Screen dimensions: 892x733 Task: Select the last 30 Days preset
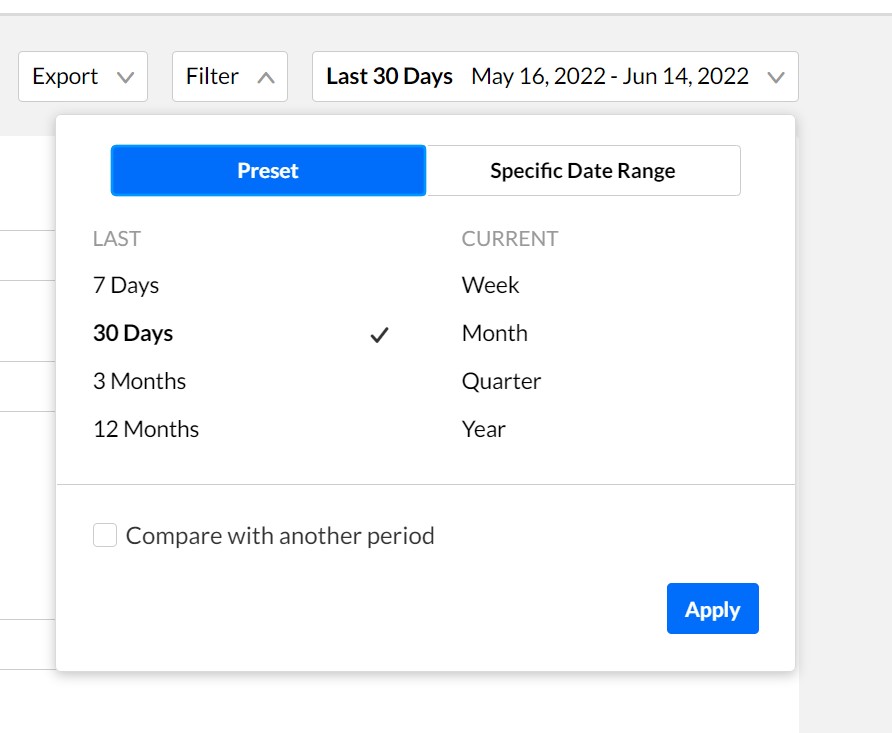coord(133,333)
